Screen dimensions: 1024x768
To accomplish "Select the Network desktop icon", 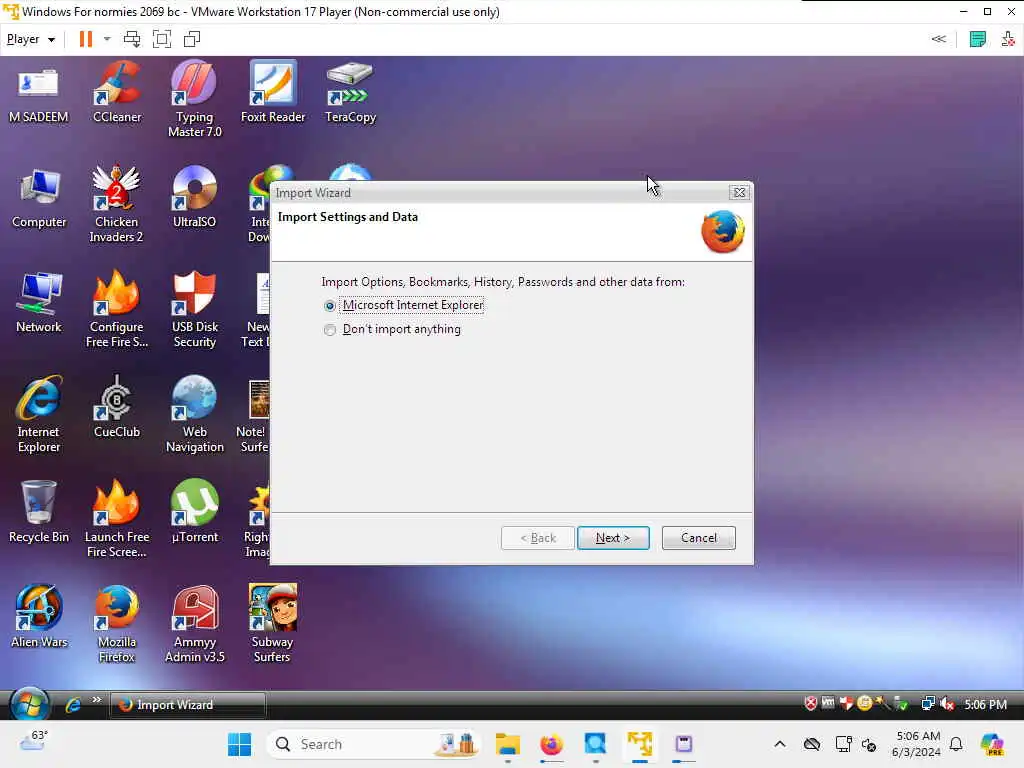I will (39, 304).
